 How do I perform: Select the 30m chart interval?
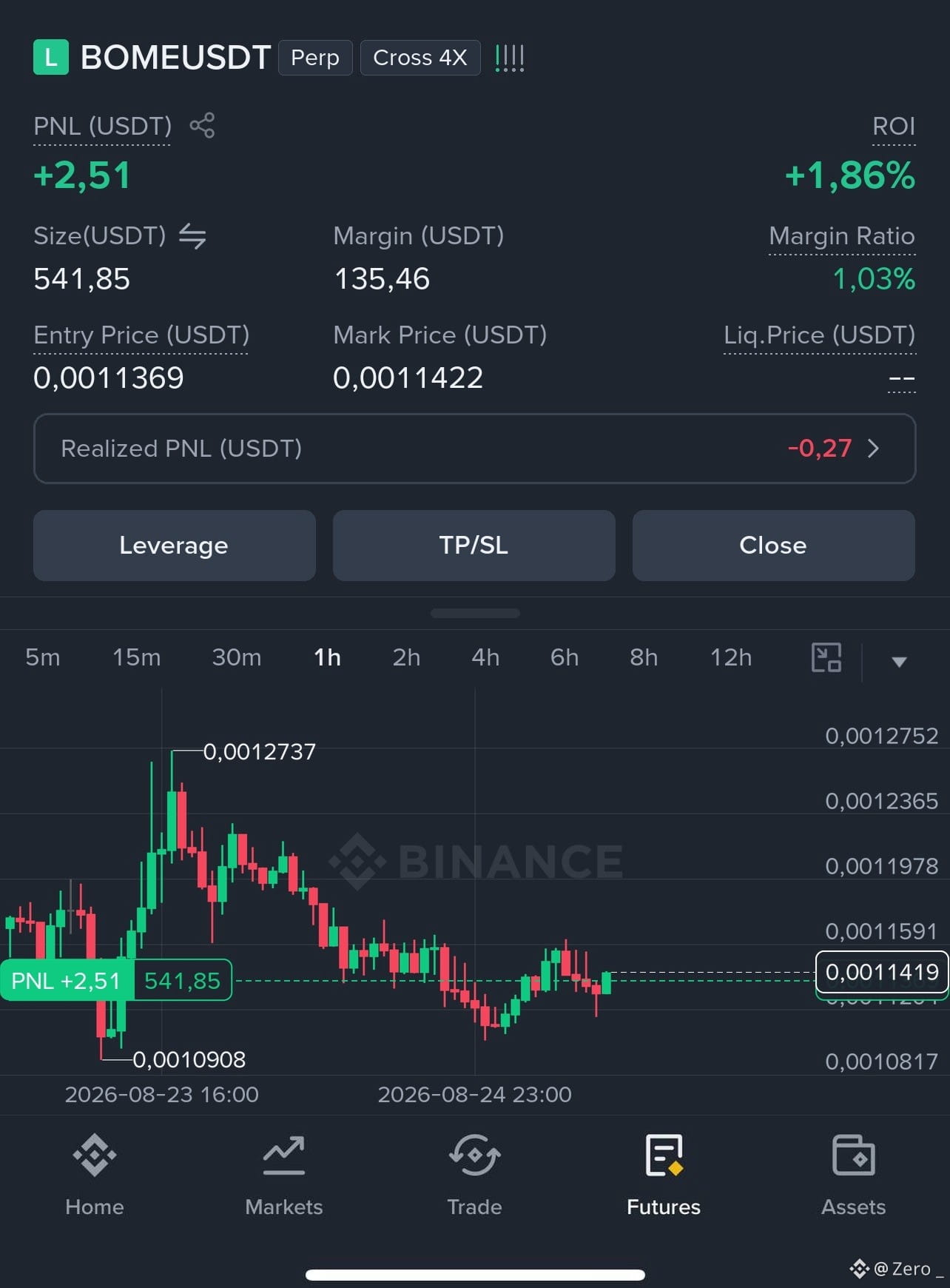click(237, 657)
